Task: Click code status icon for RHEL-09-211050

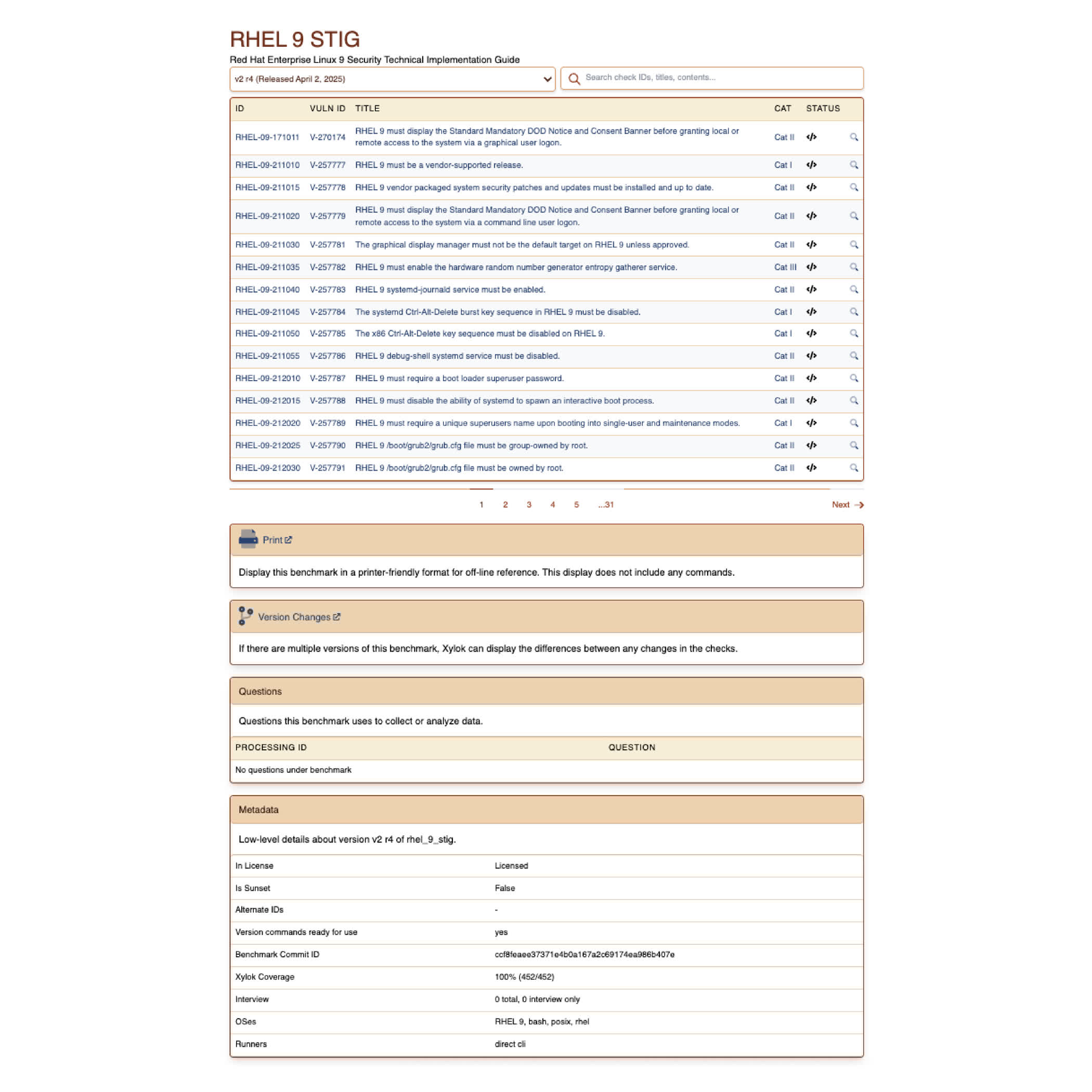Action: pyautogui.click(x=811, y=333)
